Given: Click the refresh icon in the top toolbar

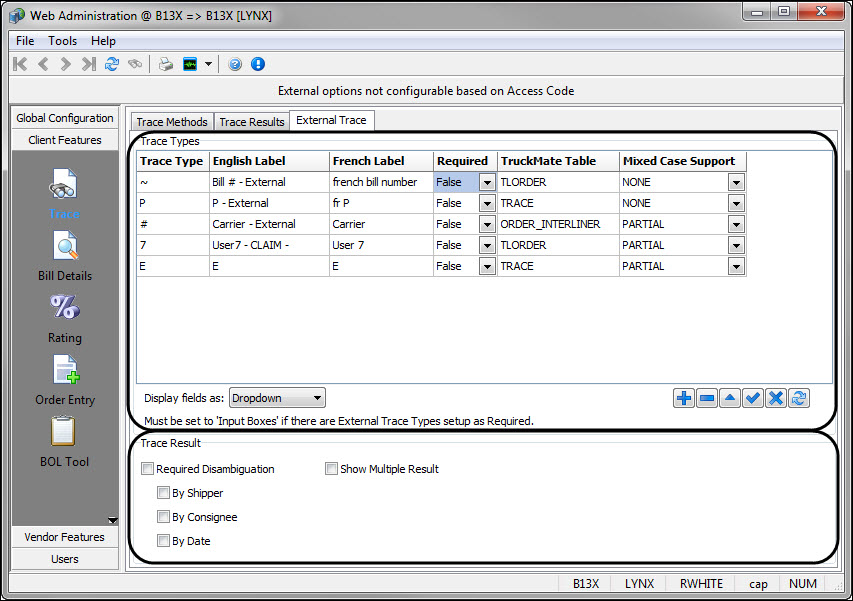Looking at the screenshot, I should click(x=112, y=64).
